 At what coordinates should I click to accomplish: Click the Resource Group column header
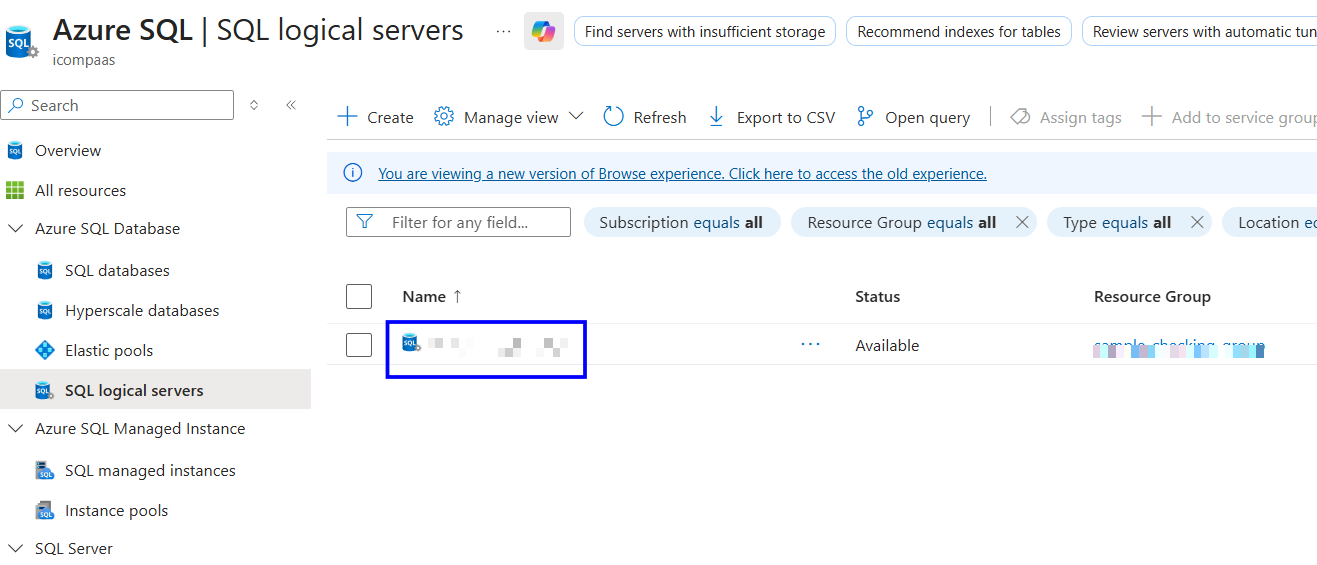point(1152,297)
